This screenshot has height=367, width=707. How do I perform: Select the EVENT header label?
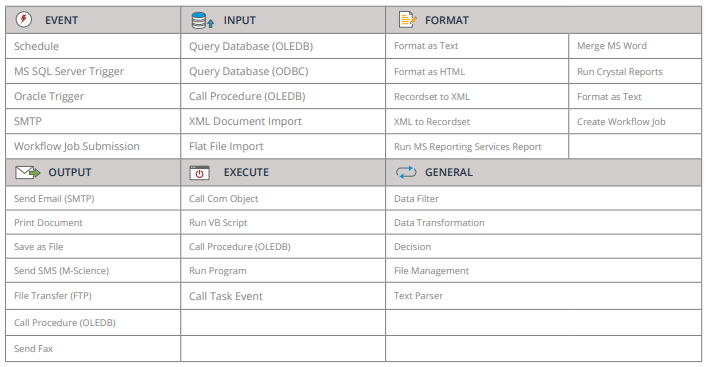point(61,20)
